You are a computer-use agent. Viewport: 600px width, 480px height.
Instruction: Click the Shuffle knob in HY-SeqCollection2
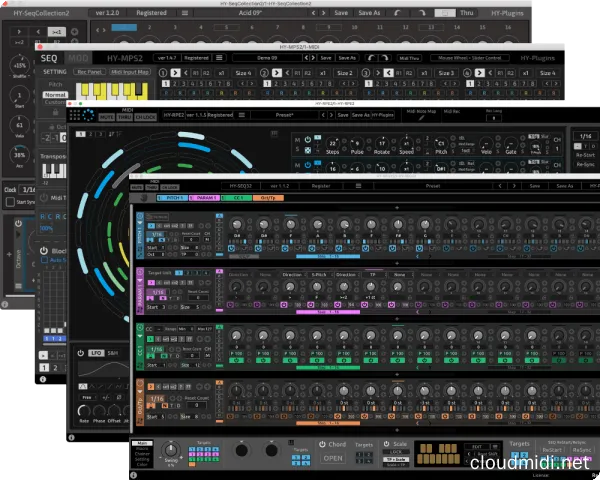pos(19,64)
